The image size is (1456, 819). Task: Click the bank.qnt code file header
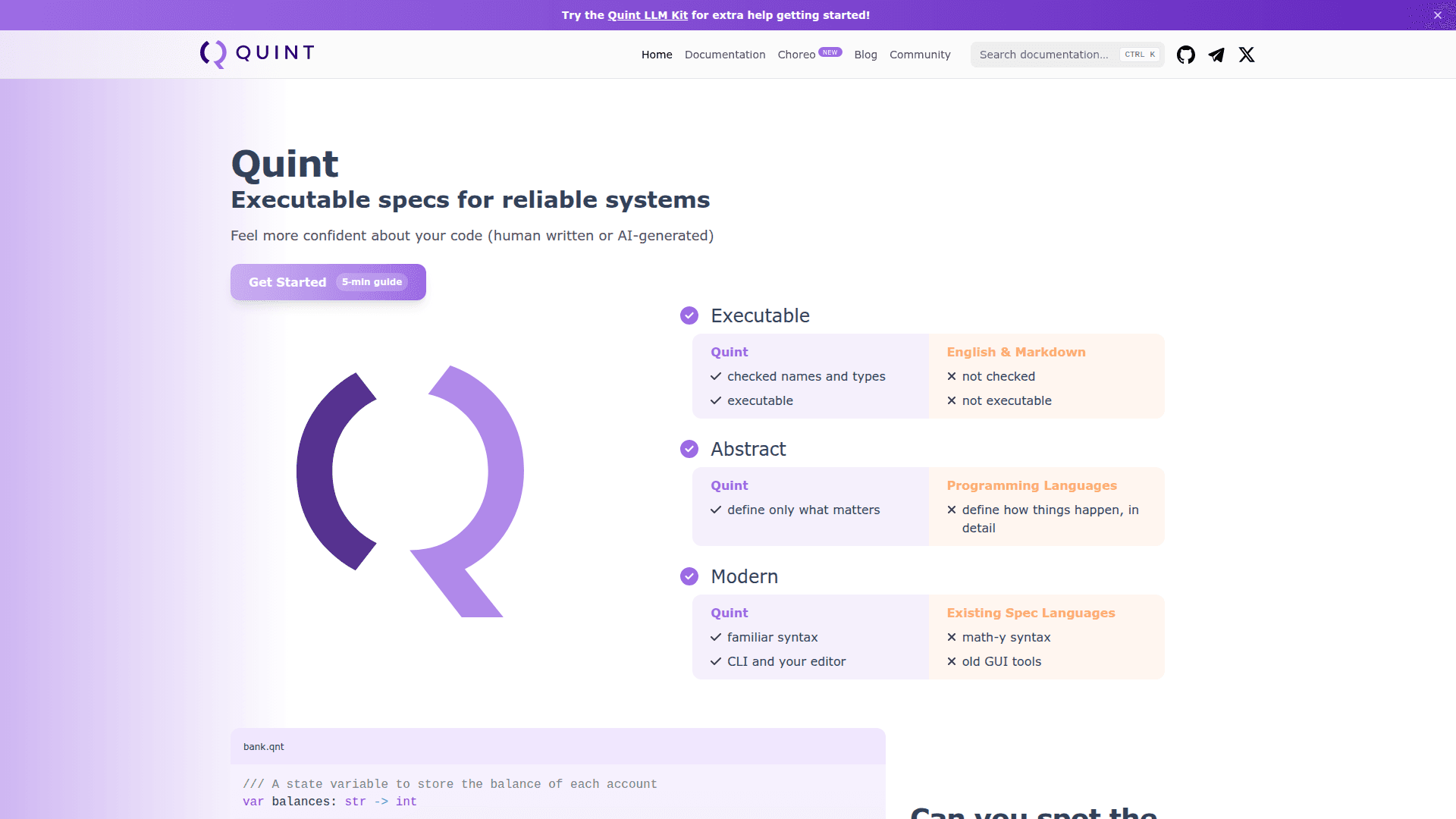(264, 747)
